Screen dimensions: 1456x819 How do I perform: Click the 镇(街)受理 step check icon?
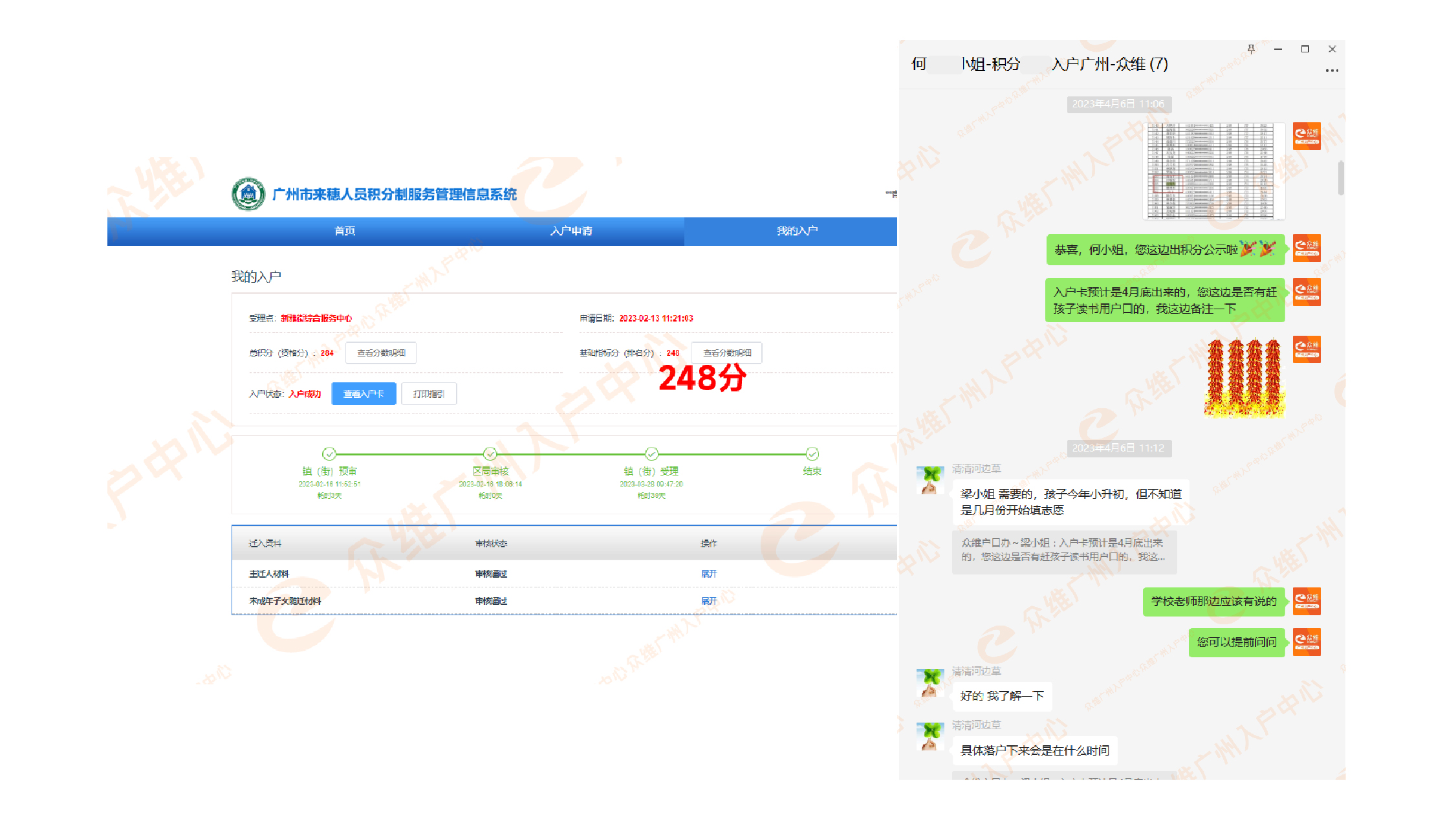click(651, 453)
